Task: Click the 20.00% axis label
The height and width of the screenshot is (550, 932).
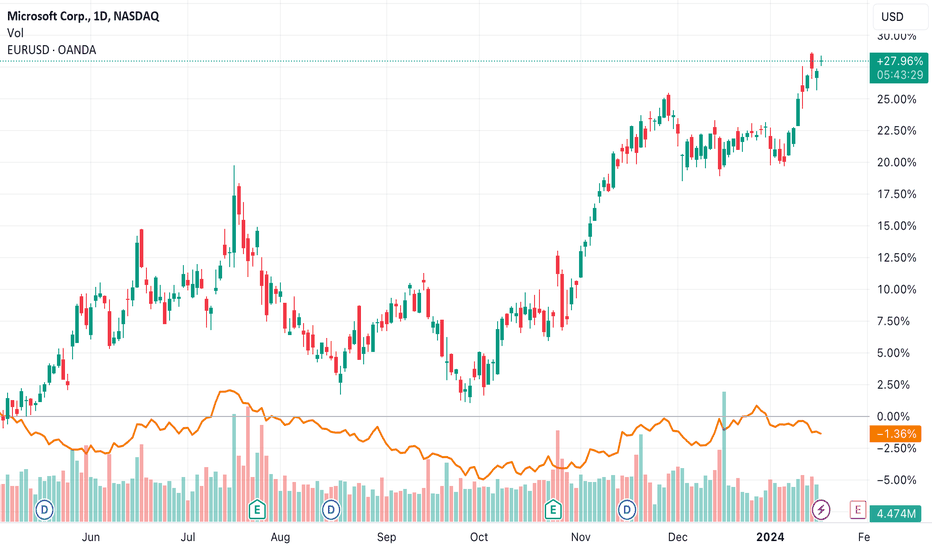Action: (x=896, y=162)
